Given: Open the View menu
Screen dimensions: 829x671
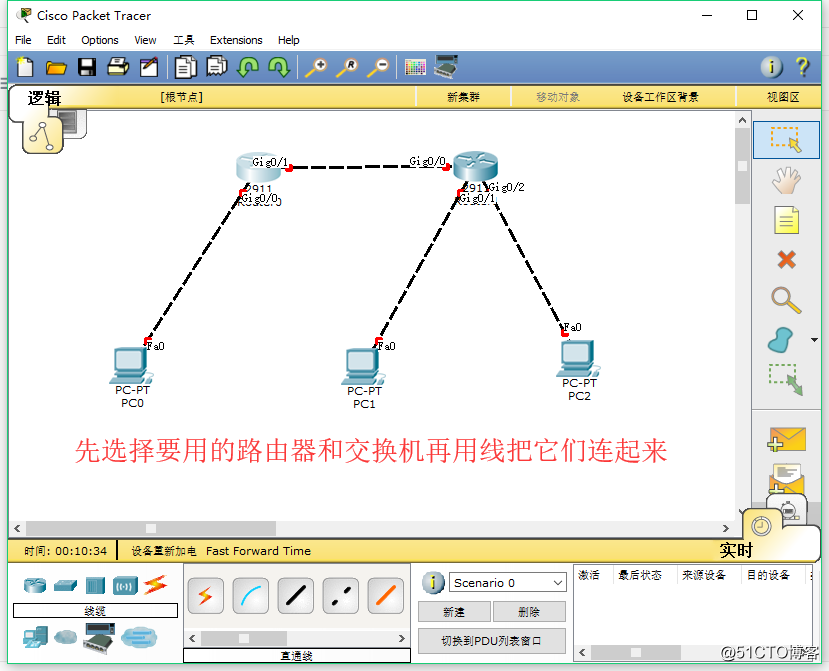Looking at the screenshot, I should (145, 40).
